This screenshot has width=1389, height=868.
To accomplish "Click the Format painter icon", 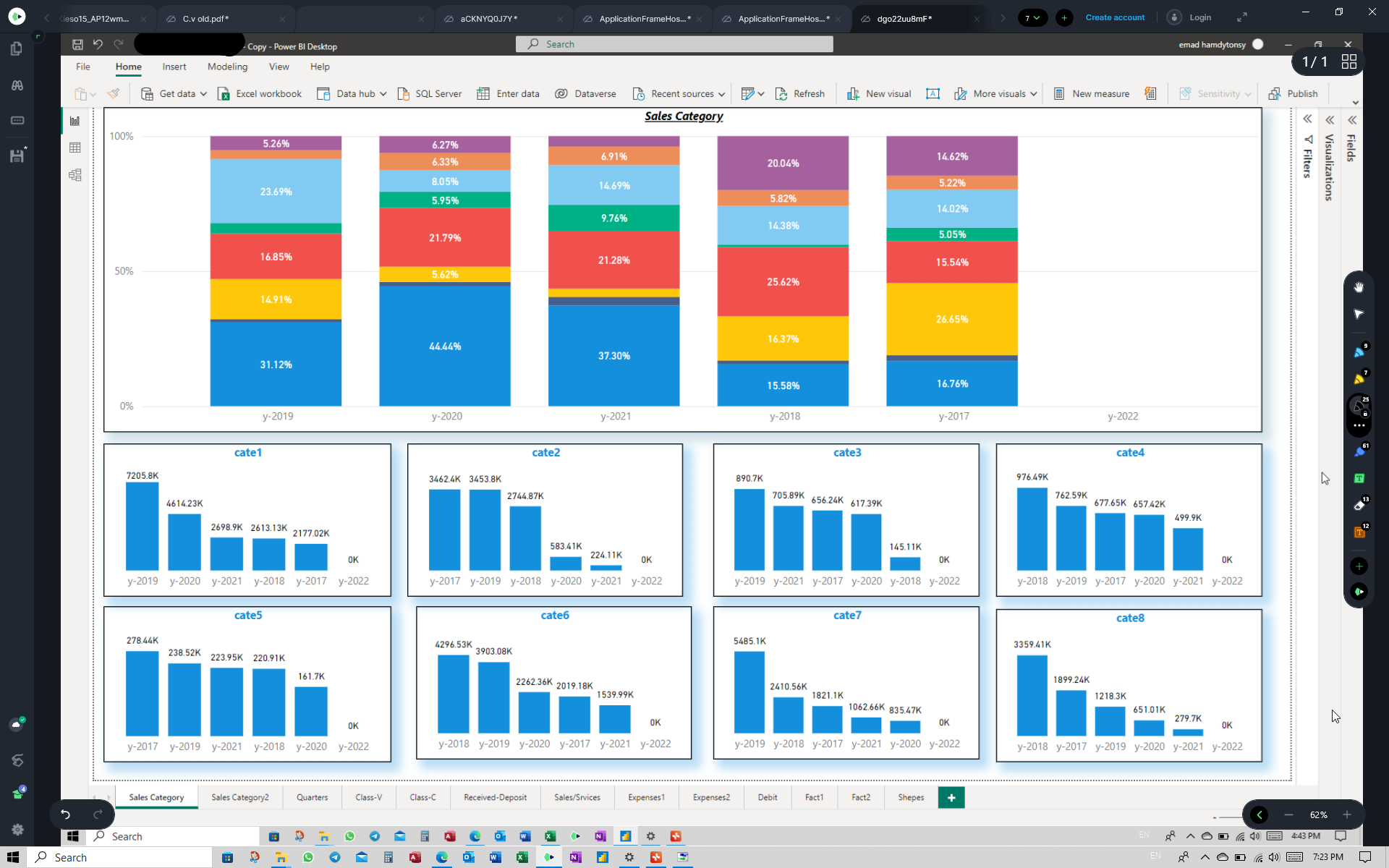I will click(x=114, y=94).
